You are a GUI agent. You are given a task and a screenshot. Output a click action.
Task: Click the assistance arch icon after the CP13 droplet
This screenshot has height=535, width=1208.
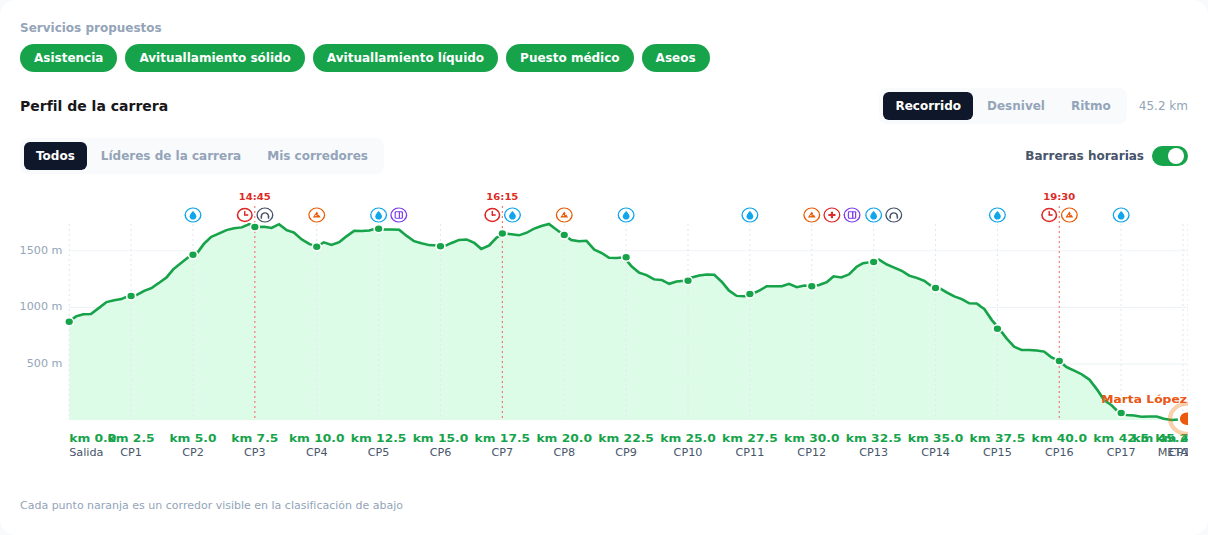(x=894, y=215)
